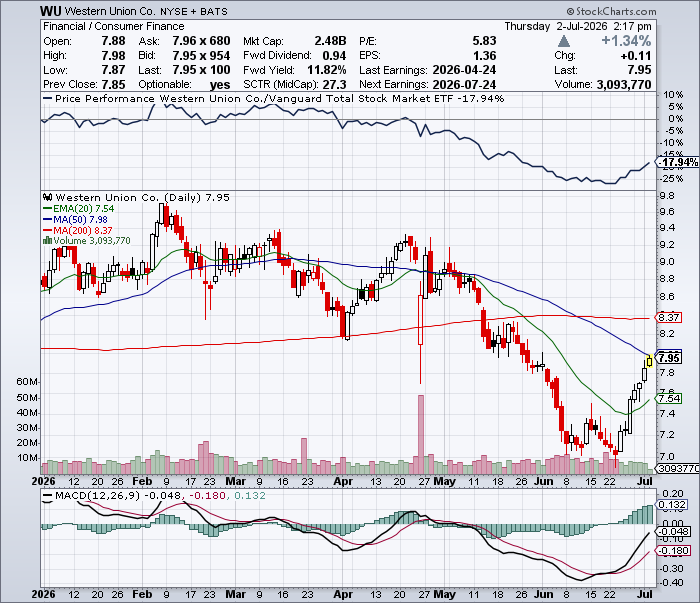Click the 7.54 green EMA axis tag
Viewport: 700px width, 603px height.
click(x=670, y=398)
